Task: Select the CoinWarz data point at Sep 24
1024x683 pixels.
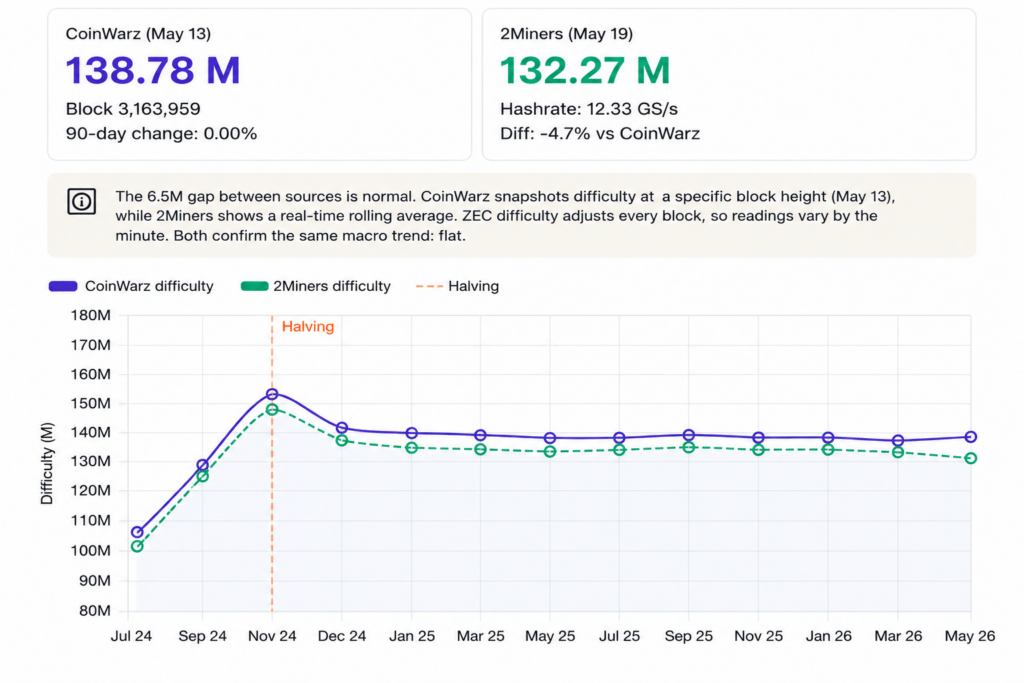Action: coord(202,466)
